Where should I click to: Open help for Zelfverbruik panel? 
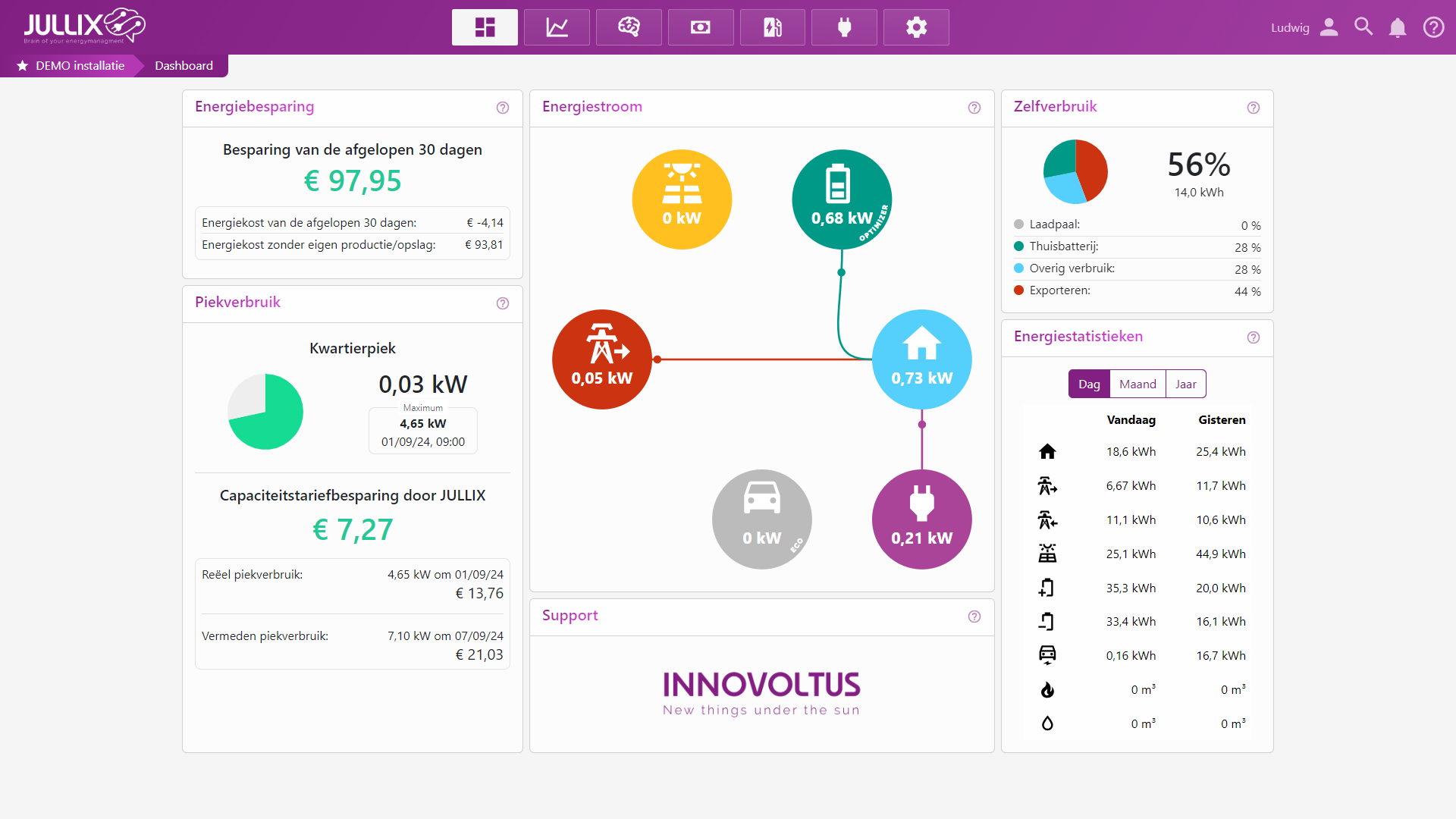click(x=1254, y=108)
